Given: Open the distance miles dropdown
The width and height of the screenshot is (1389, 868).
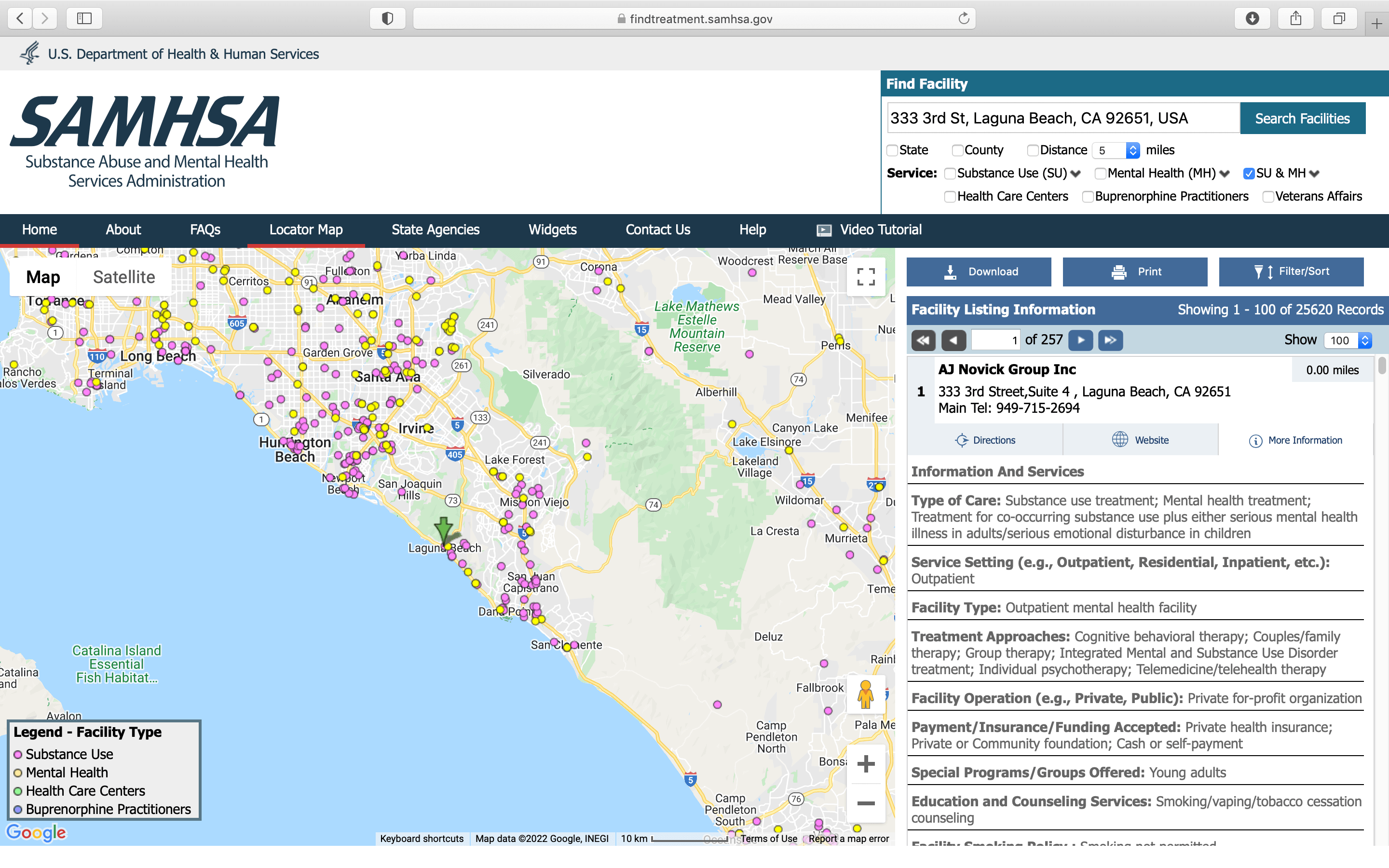Looking at the screenshot, I should point(1116,150).
